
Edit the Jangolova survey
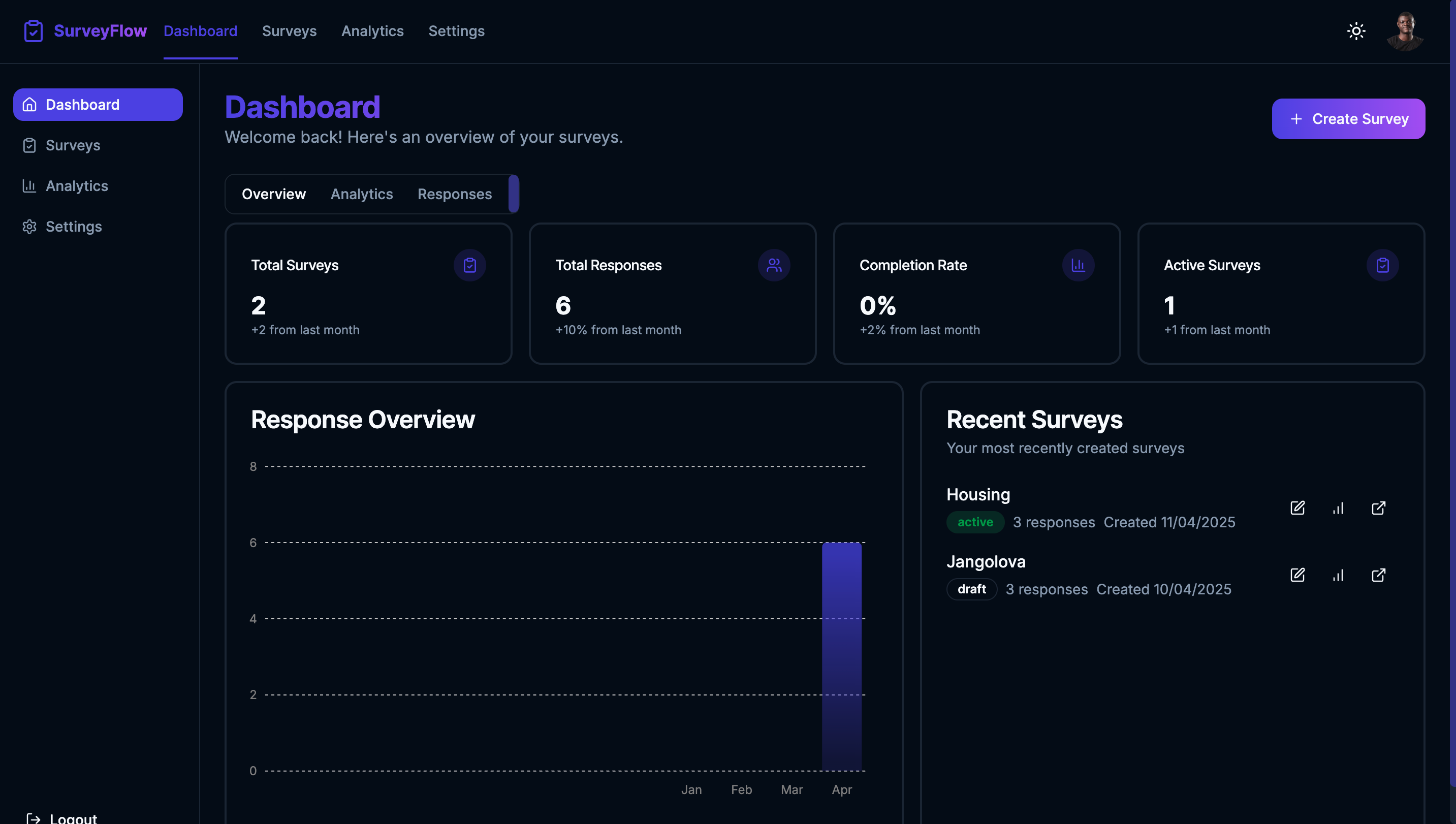(1297, 575)
